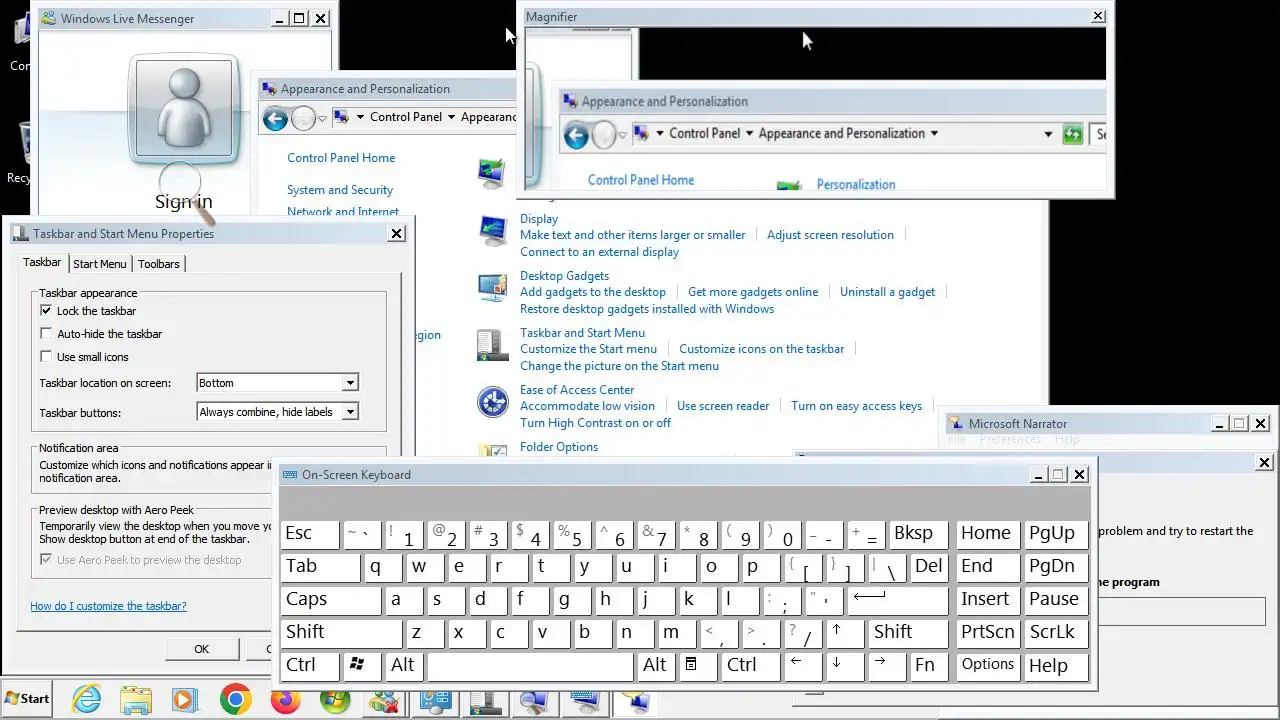Click the green refresh icon in Magnifier view
The image size is (1280, 720).
pos(1073,134)
